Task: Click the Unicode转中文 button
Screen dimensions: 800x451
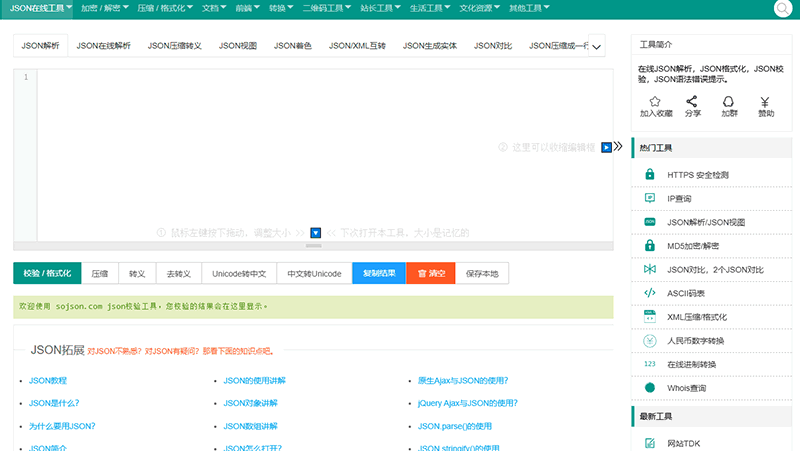Action: (x=239, y=273)
